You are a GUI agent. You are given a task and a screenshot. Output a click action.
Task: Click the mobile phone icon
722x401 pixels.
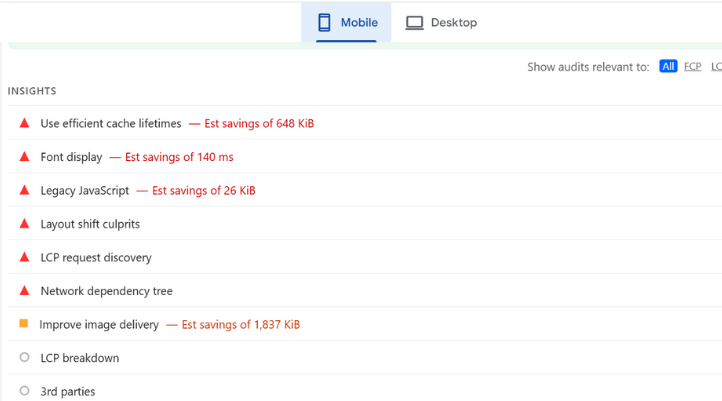[x=324, y=22]
